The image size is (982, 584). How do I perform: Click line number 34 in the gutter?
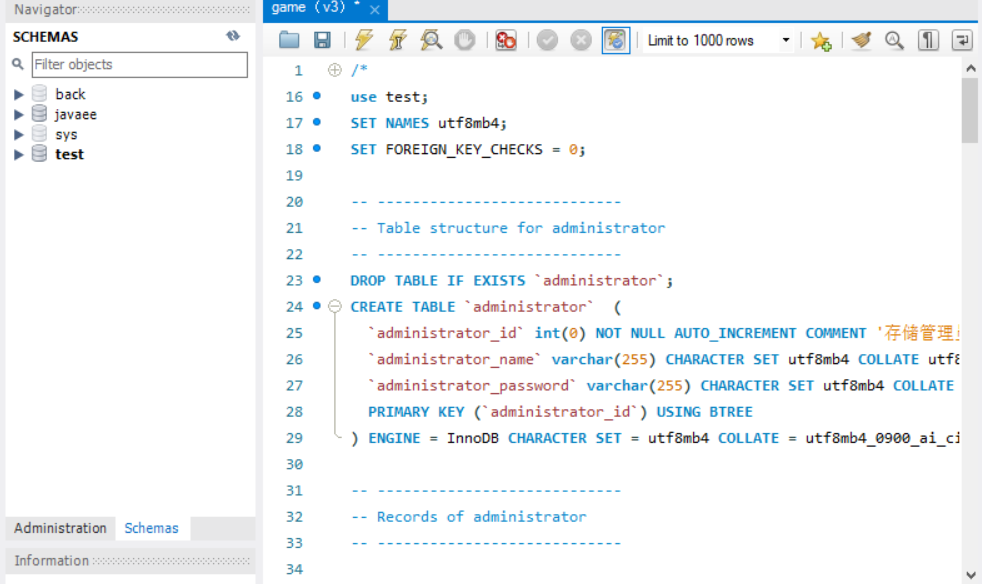pos(294,569)
